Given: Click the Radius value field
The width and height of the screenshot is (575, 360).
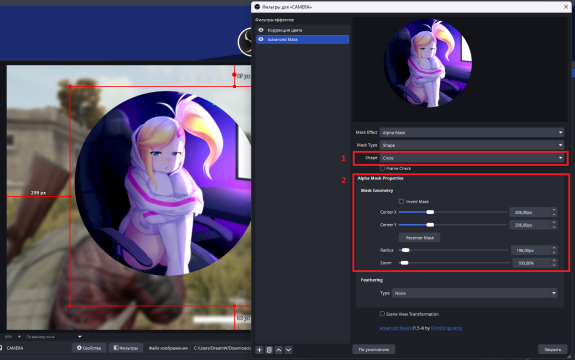Looking at the screenshot, I should pos(531,250).
